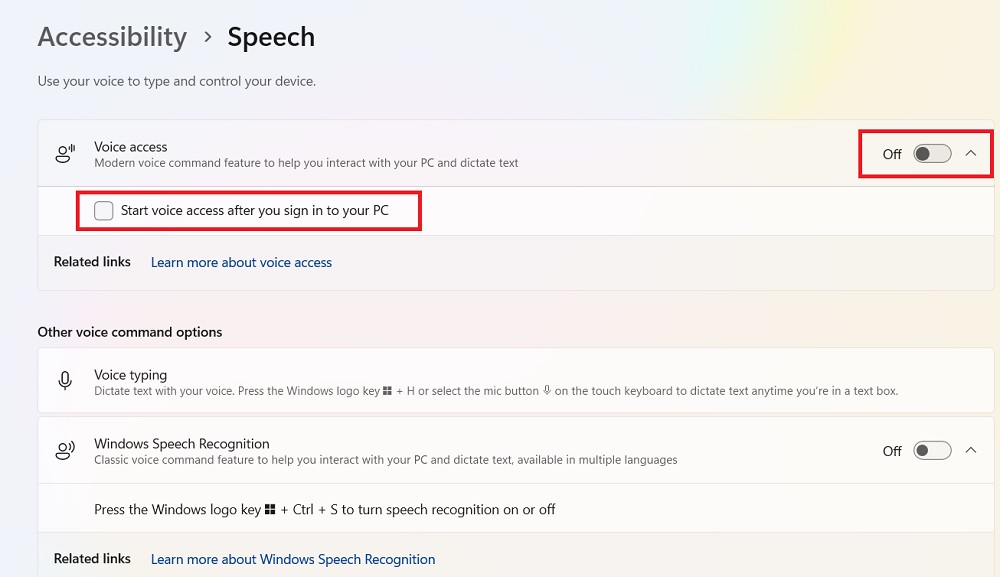Collapse the Windows Speech Recognition section chevron
1000x577 pixels.
click(970, 450)
